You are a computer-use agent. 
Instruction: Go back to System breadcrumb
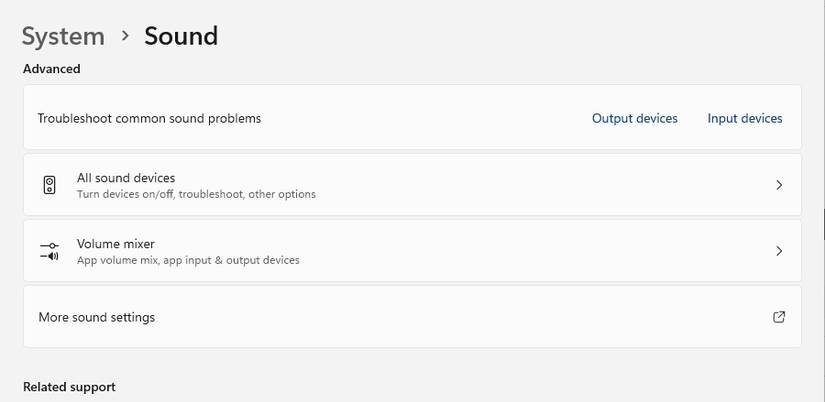click(x=63, y=36)
